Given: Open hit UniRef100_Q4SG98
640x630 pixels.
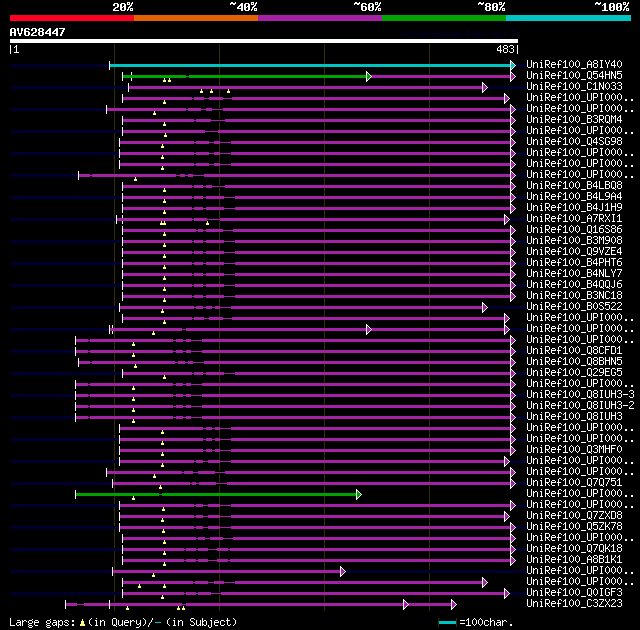Looking at the screenshot, I should pyautogui.click(x=574, y=142).
